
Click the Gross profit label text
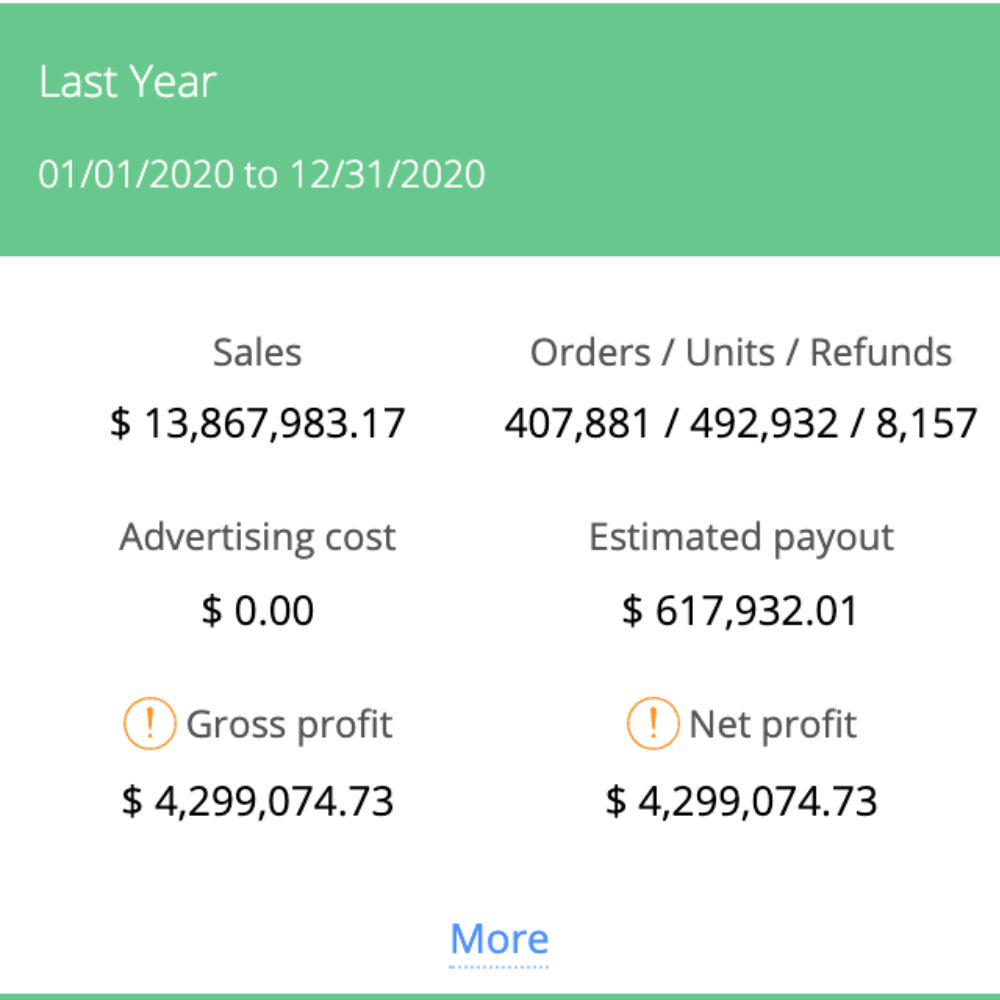tap(289, 725)
